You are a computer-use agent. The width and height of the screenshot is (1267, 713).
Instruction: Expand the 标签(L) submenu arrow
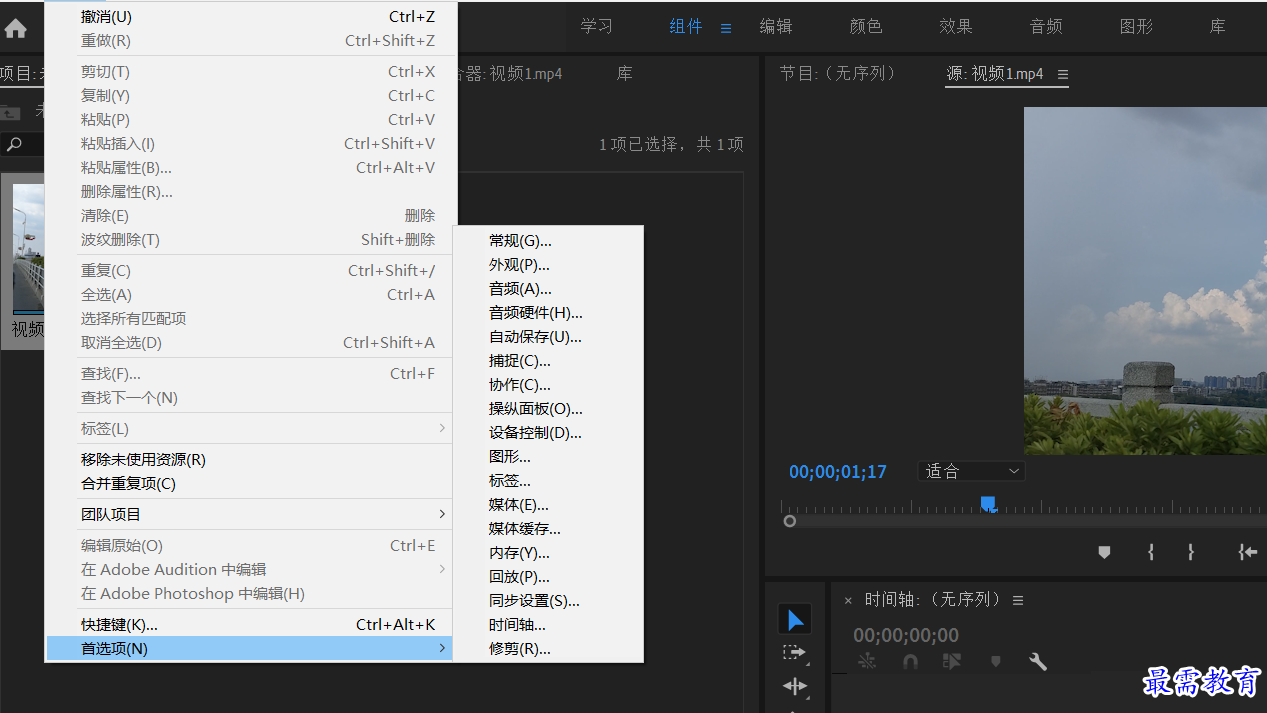point(442,428)
